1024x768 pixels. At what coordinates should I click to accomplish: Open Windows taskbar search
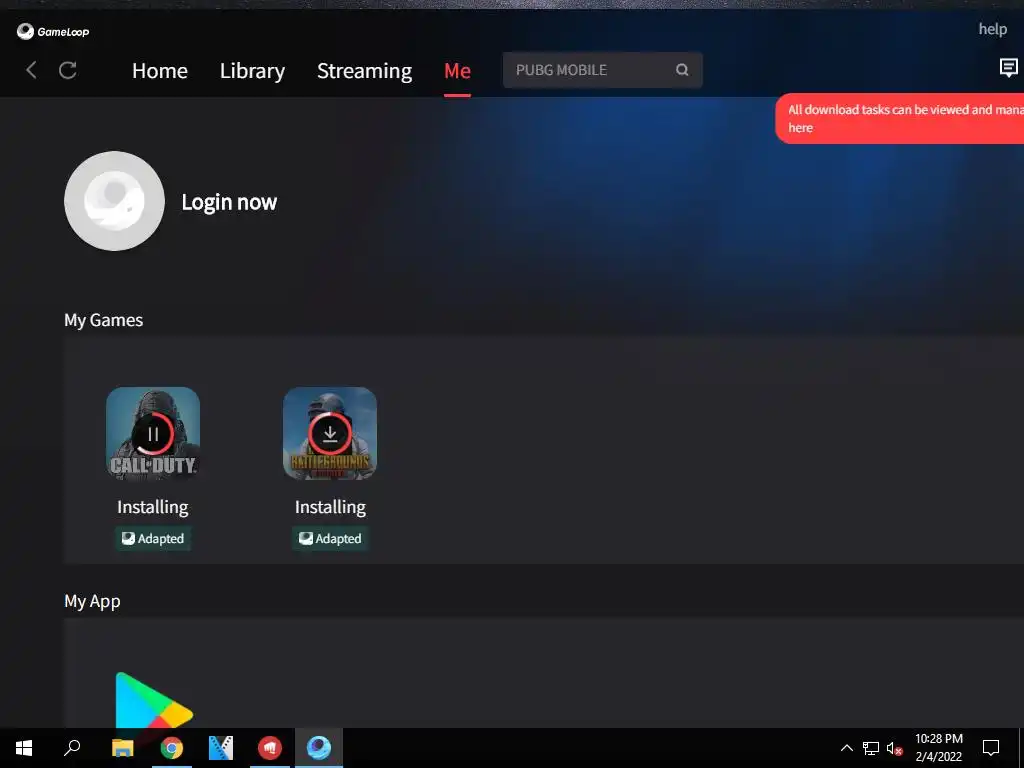click(x=72, y=748)
